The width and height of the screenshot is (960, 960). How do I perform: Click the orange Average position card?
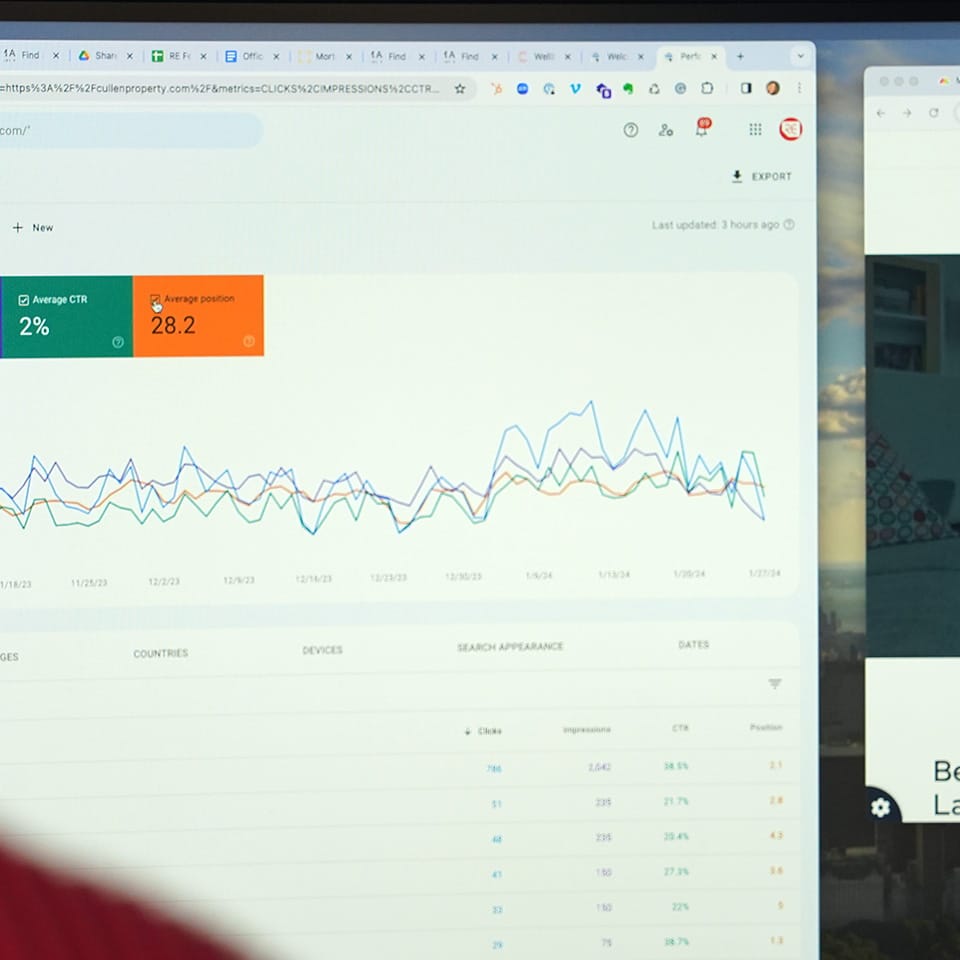198,315
